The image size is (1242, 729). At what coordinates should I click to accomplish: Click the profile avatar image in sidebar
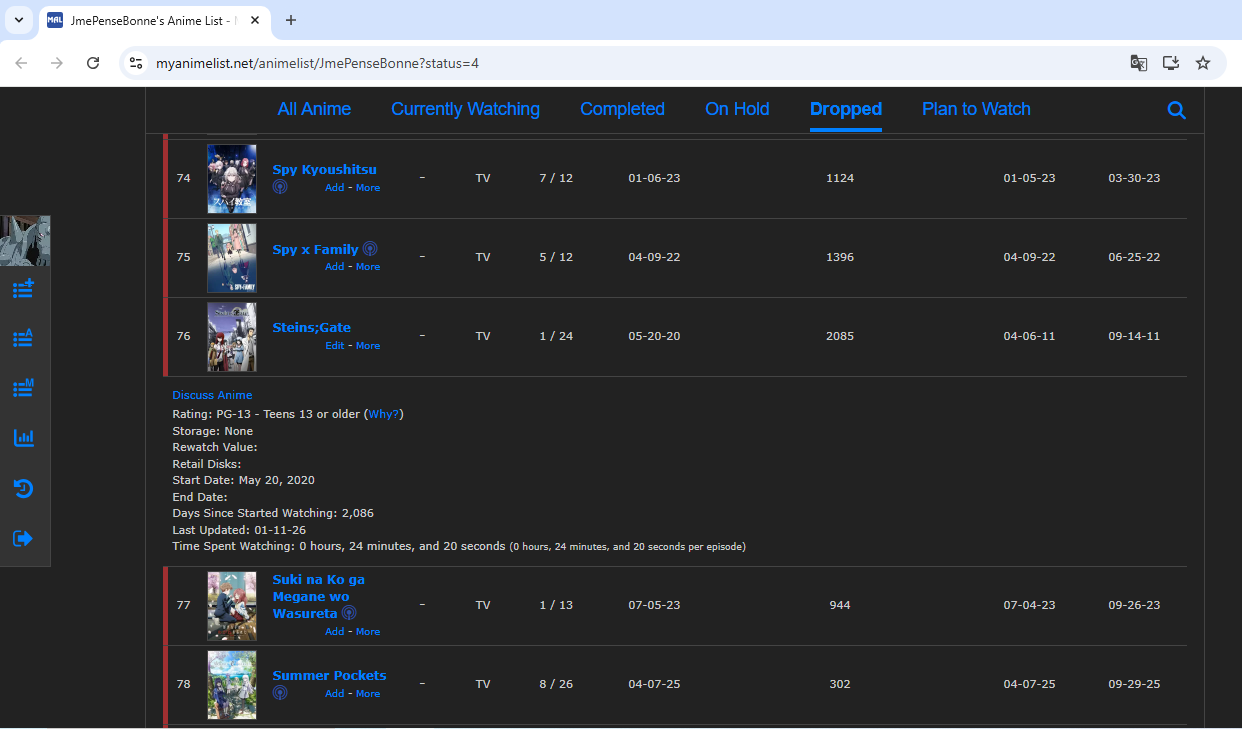pos(25,241)
